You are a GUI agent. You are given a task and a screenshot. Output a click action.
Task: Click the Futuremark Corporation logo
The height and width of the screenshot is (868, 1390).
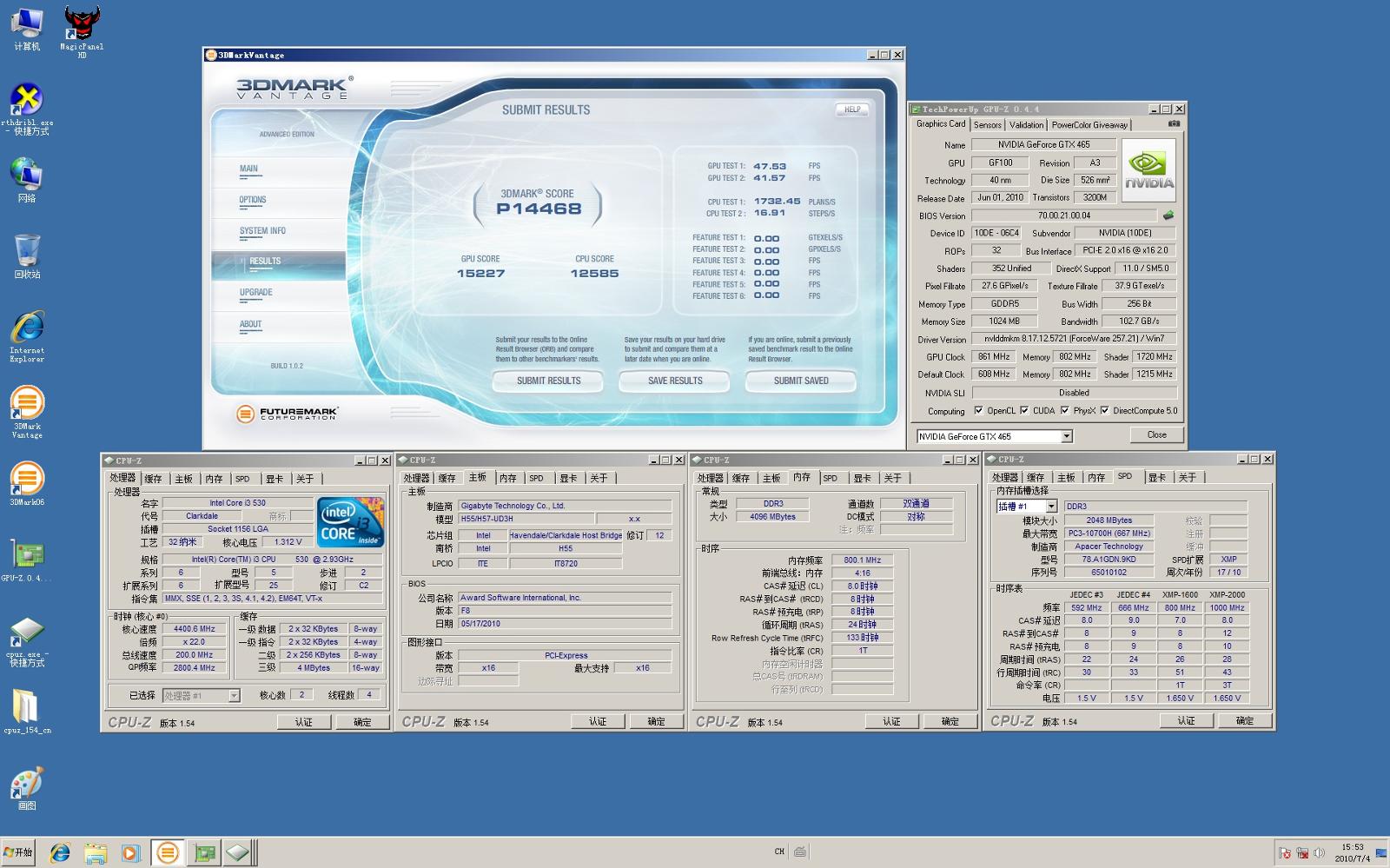[287, 414]
